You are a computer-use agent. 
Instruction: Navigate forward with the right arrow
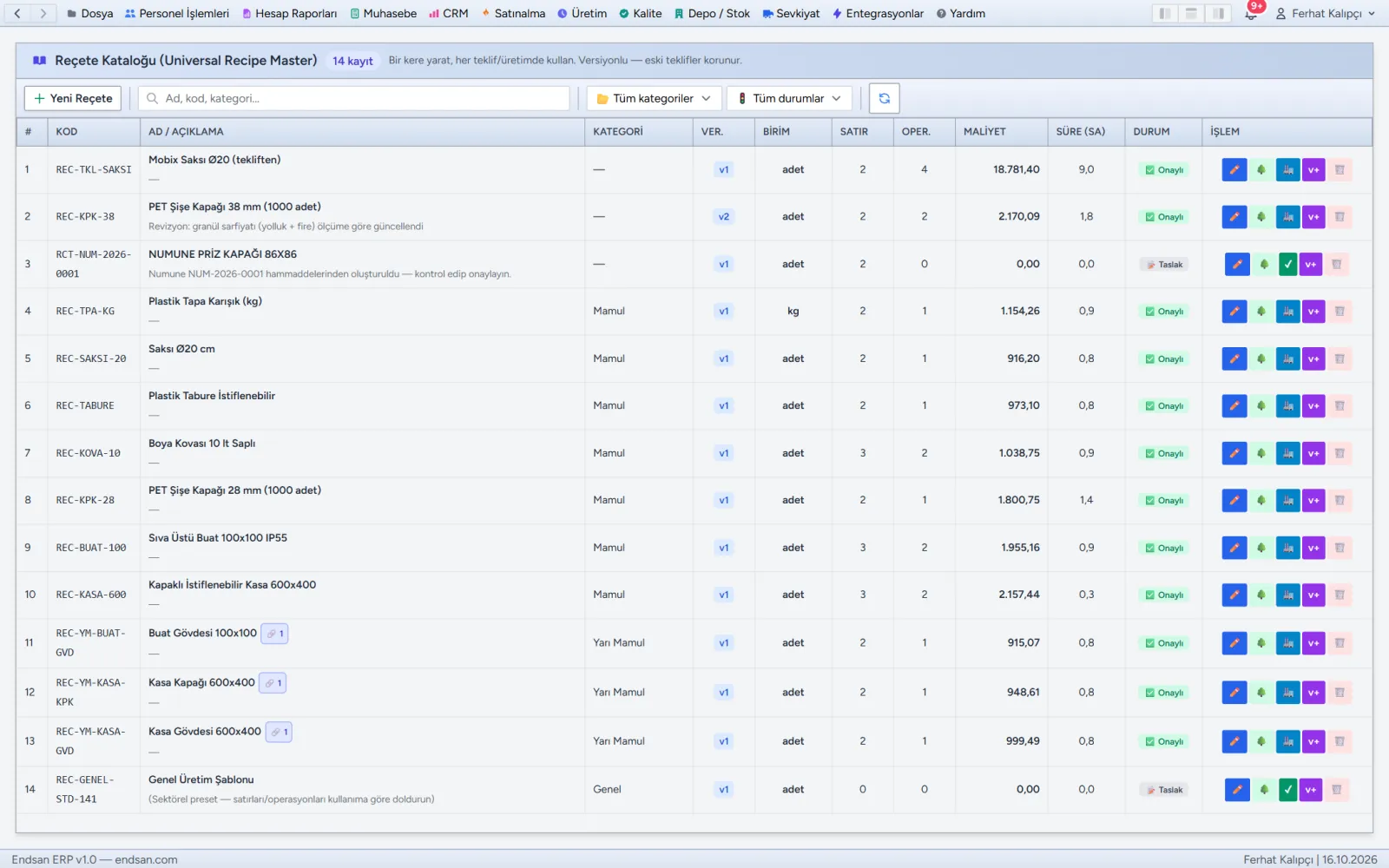coord(43,13)
